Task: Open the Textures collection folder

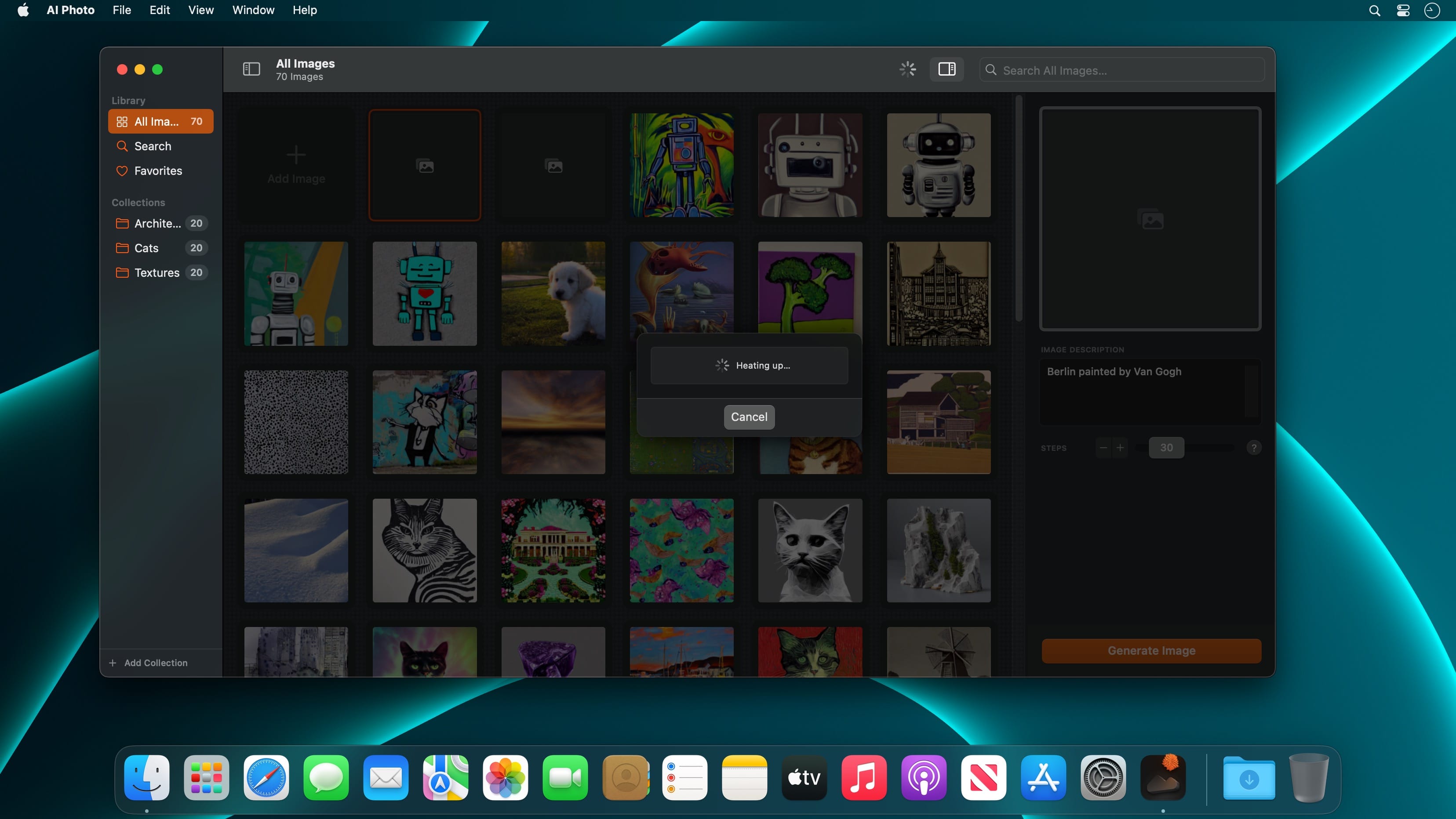Action: [x=156, y=272]
